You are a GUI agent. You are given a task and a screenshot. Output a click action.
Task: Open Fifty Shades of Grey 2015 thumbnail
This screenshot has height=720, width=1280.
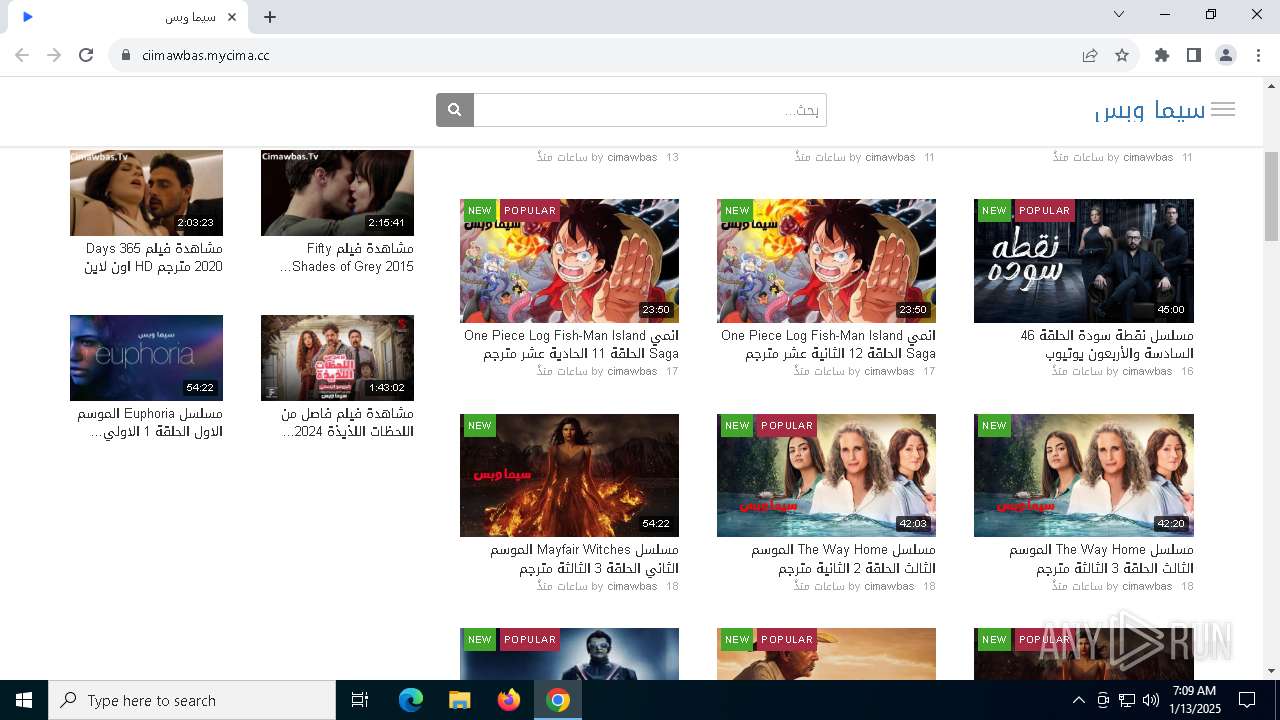pos(337,193)
